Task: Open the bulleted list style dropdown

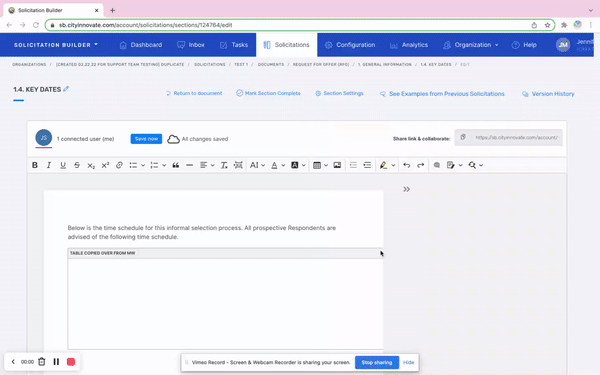Action: coord(143,165)
